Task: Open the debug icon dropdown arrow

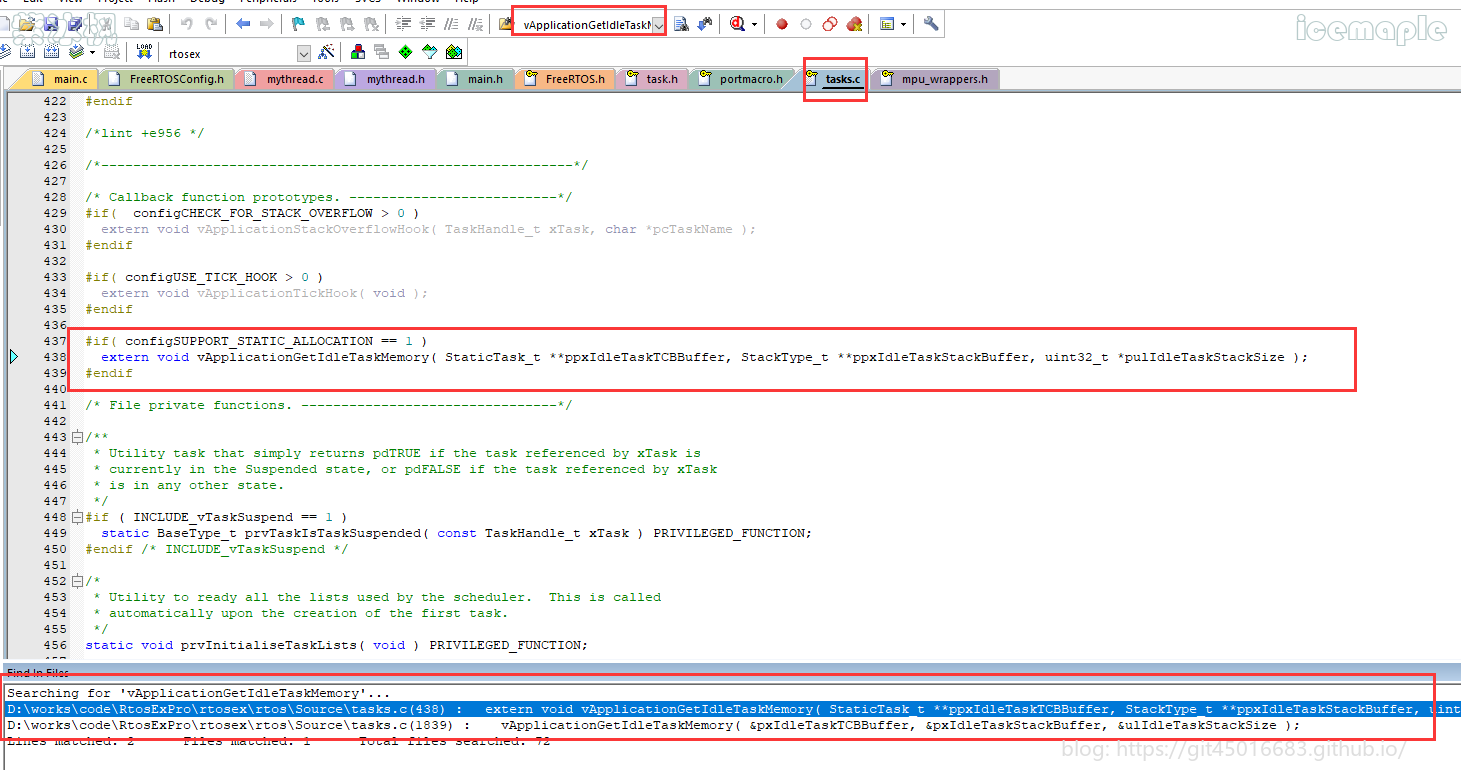Action: (754, 24)
